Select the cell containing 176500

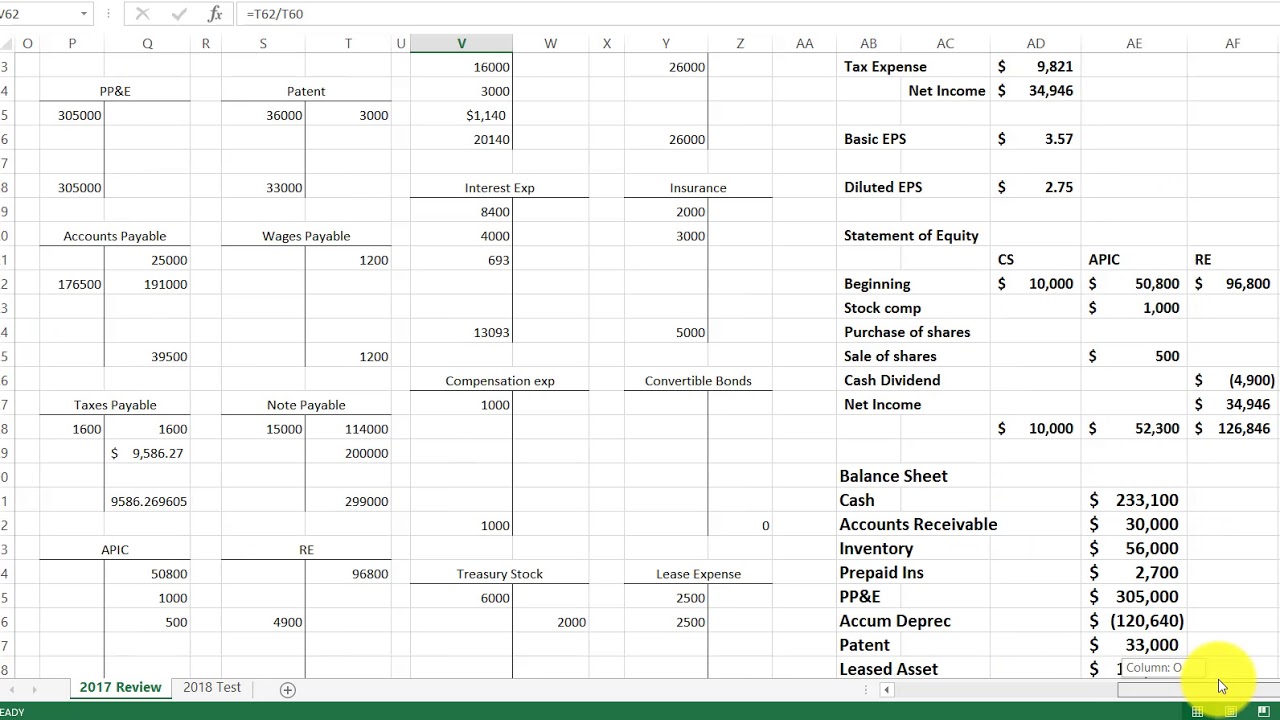click(x=72, y=284)
